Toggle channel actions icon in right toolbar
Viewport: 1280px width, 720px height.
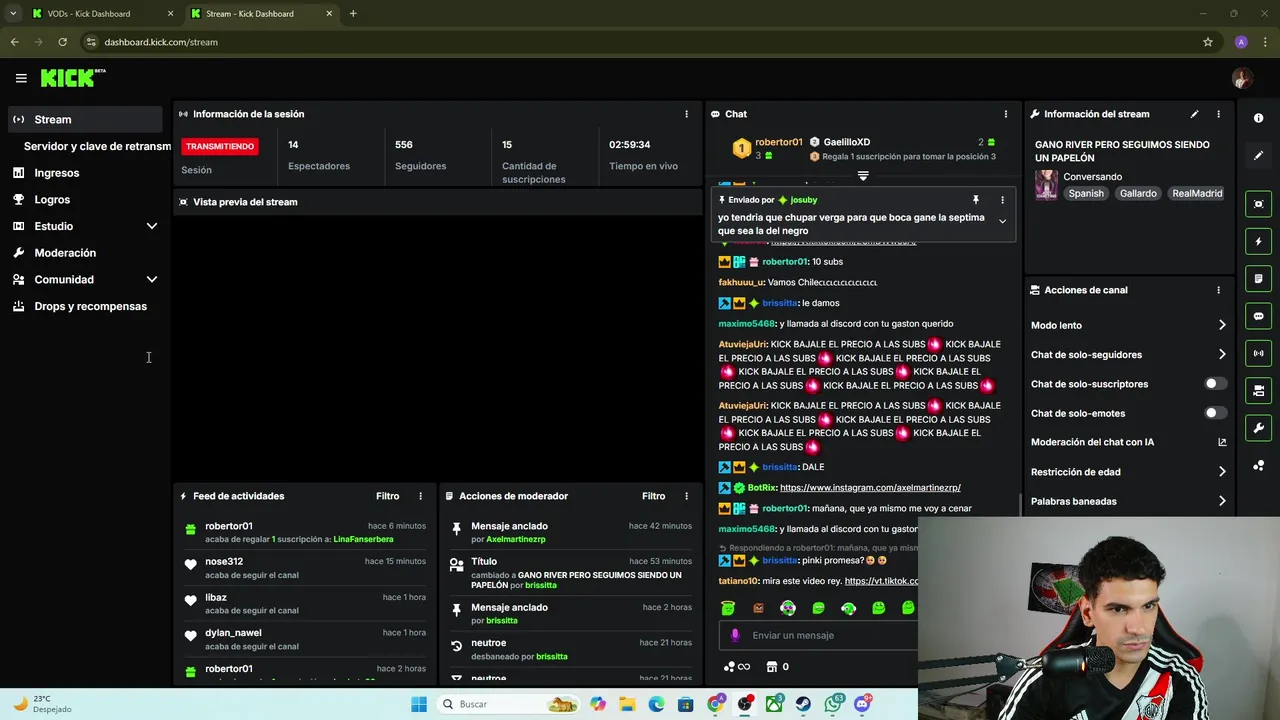pyautogui.click(x=1258, y=391)
